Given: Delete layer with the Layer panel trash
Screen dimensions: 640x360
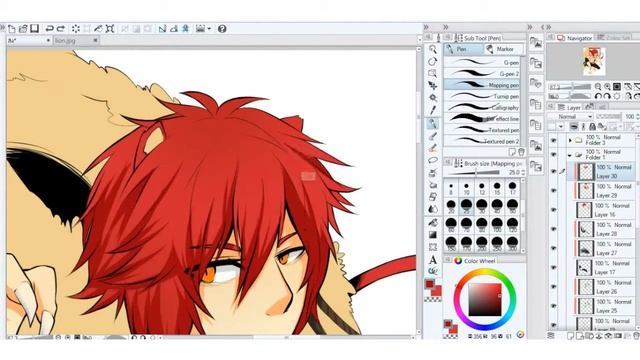Looking at the screenshot, I should coord(636,336).
